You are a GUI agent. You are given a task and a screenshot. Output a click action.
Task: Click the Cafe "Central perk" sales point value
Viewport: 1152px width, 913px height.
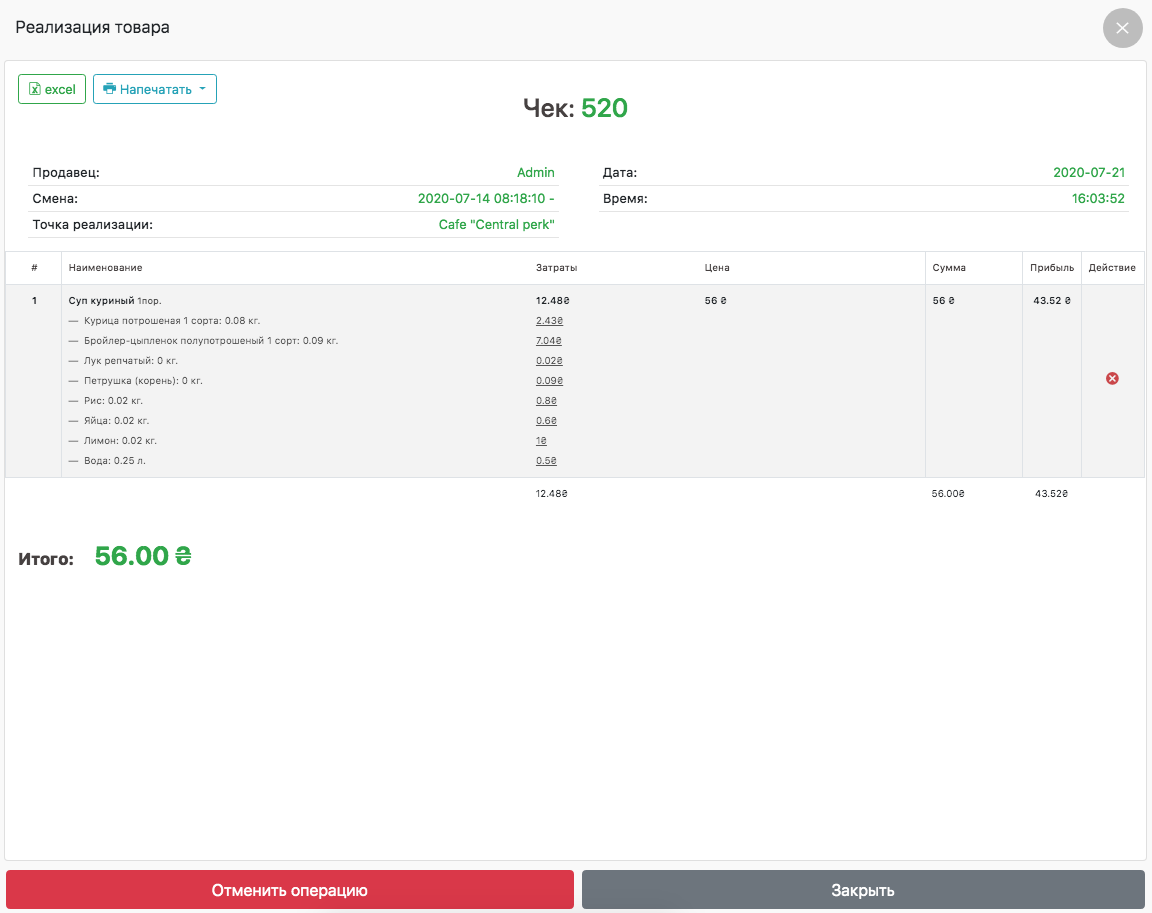click(496, 225)
